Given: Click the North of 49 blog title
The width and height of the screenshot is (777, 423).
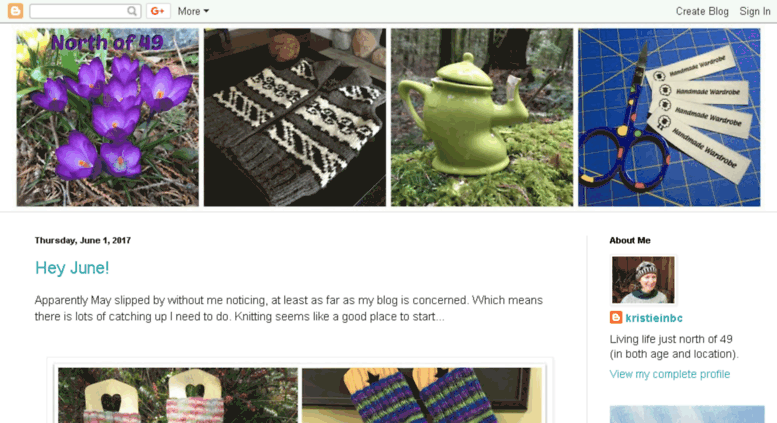Looking at the screenshot, I should coord(107,43).
